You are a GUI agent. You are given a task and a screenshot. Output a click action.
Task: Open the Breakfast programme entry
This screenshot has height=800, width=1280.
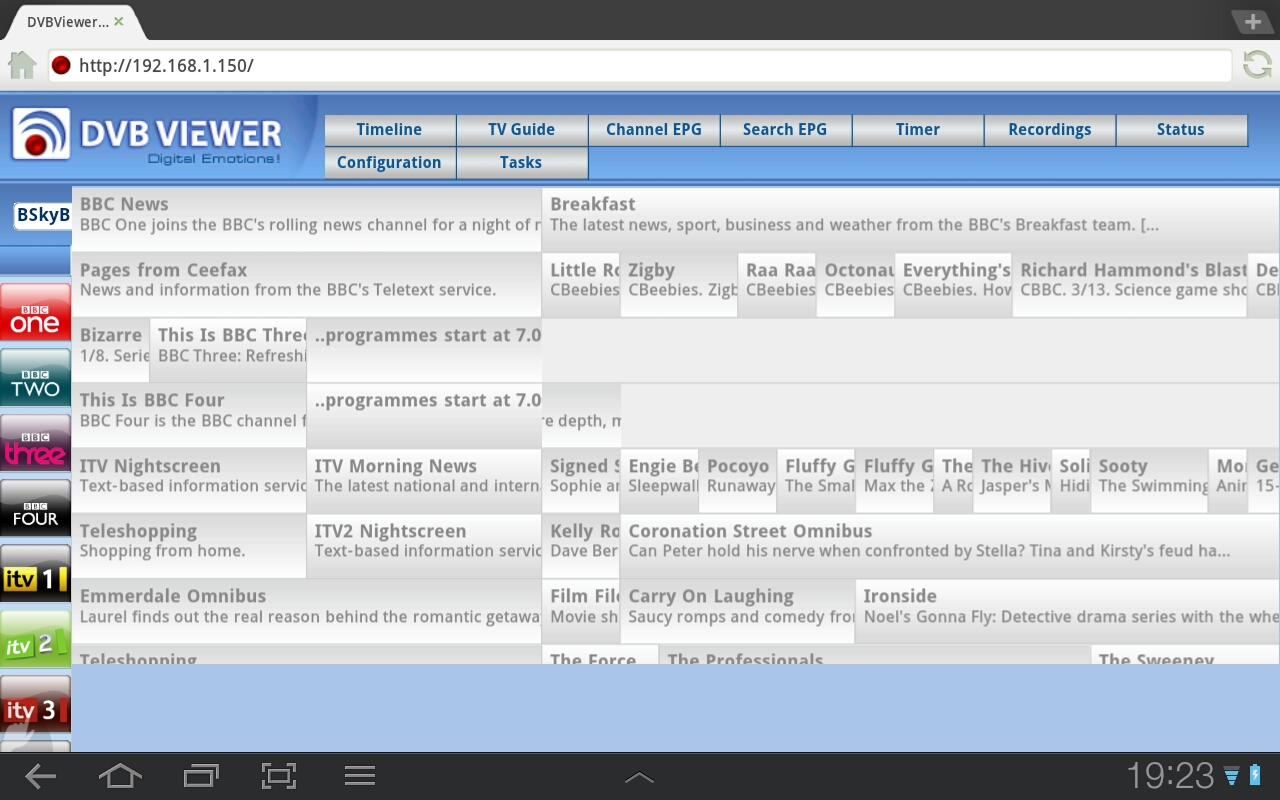910,219
